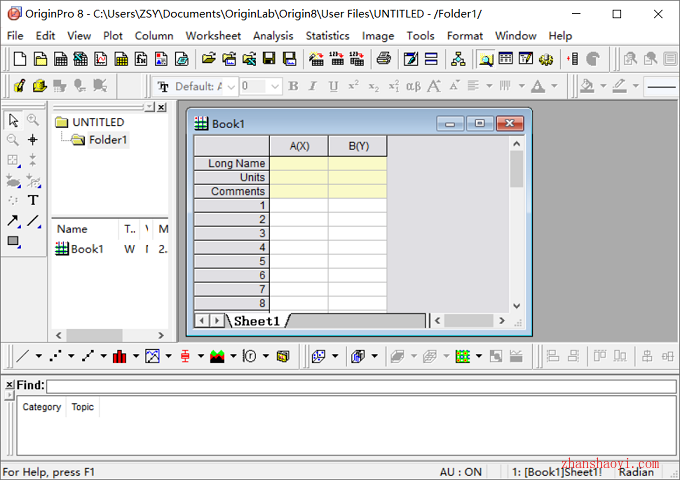Click the 3D scatter plot icon
This screenshot has width=680, height=480.
click(x=318, y=356)
